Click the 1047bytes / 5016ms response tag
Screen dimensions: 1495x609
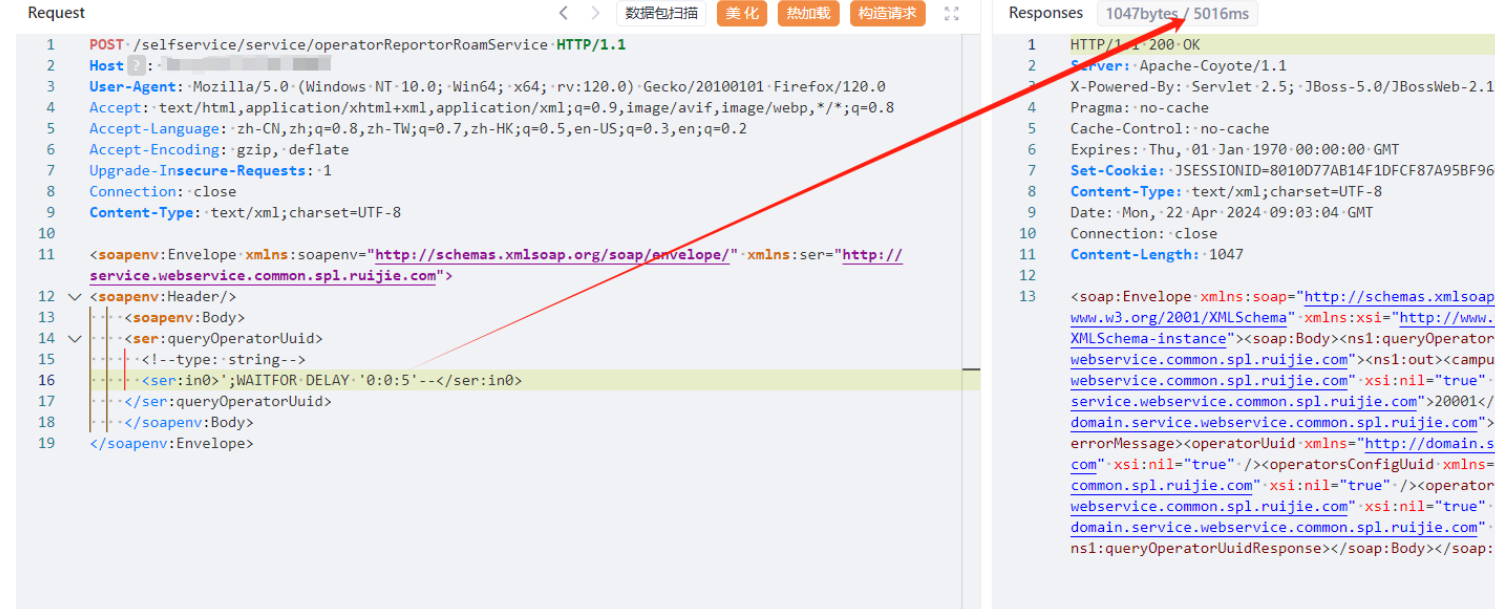[x=1177, y=13]
